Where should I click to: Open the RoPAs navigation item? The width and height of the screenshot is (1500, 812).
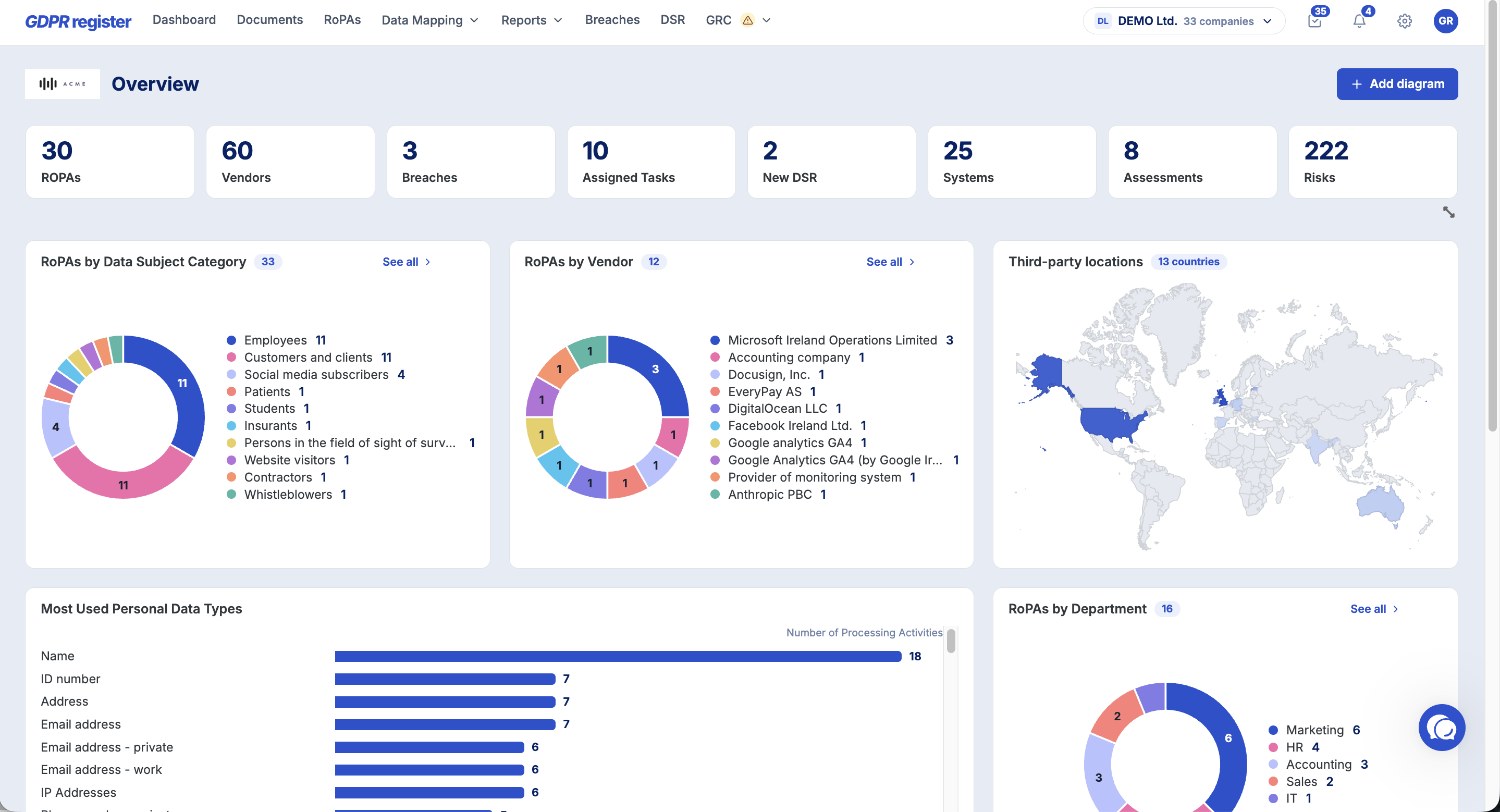pos(342,20)
